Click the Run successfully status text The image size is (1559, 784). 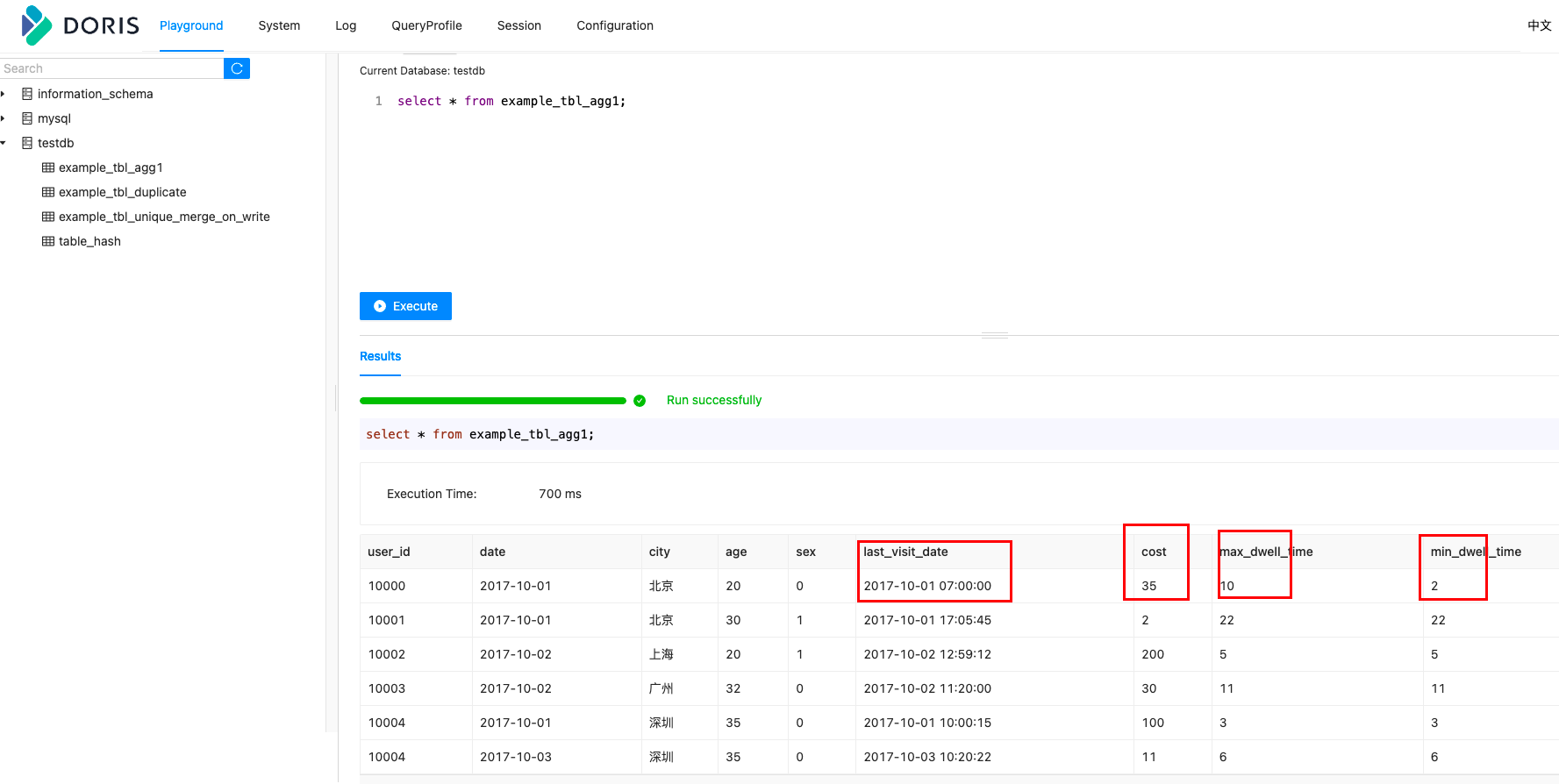714,400
